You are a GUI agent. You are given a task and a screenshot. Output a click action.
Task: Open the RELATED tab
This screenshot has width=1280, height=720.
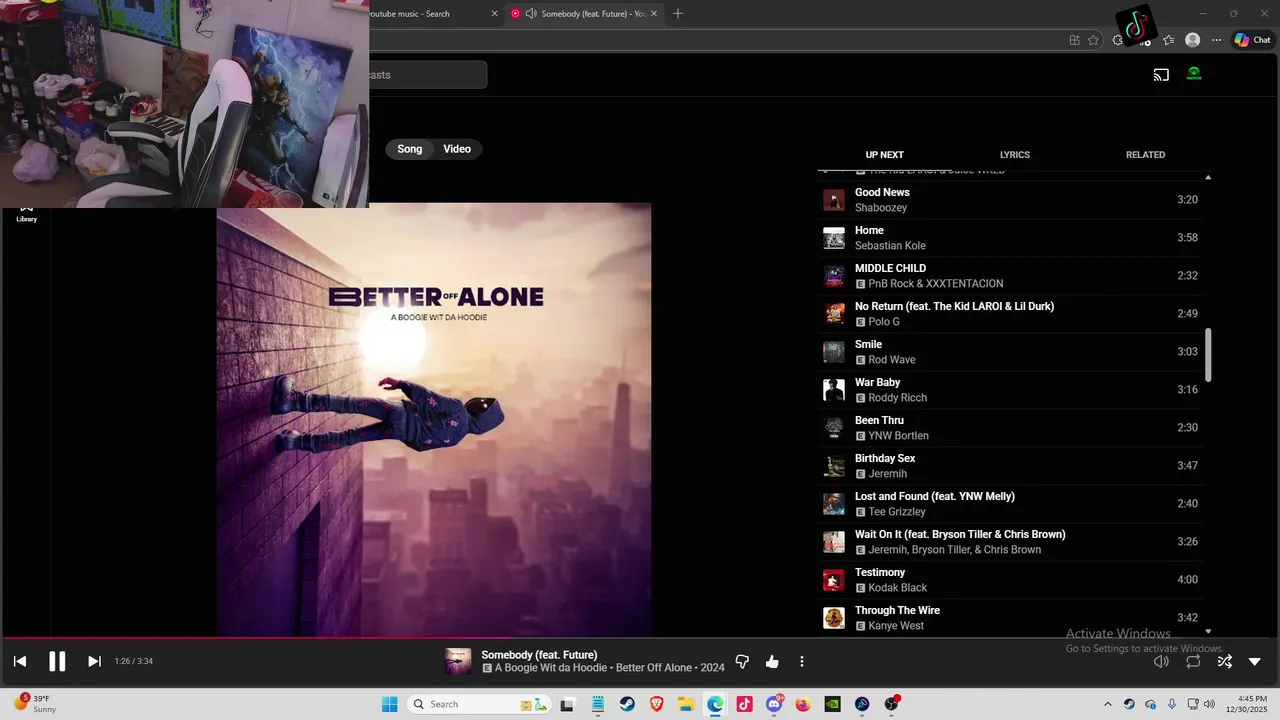click(x=1145, y=155)
